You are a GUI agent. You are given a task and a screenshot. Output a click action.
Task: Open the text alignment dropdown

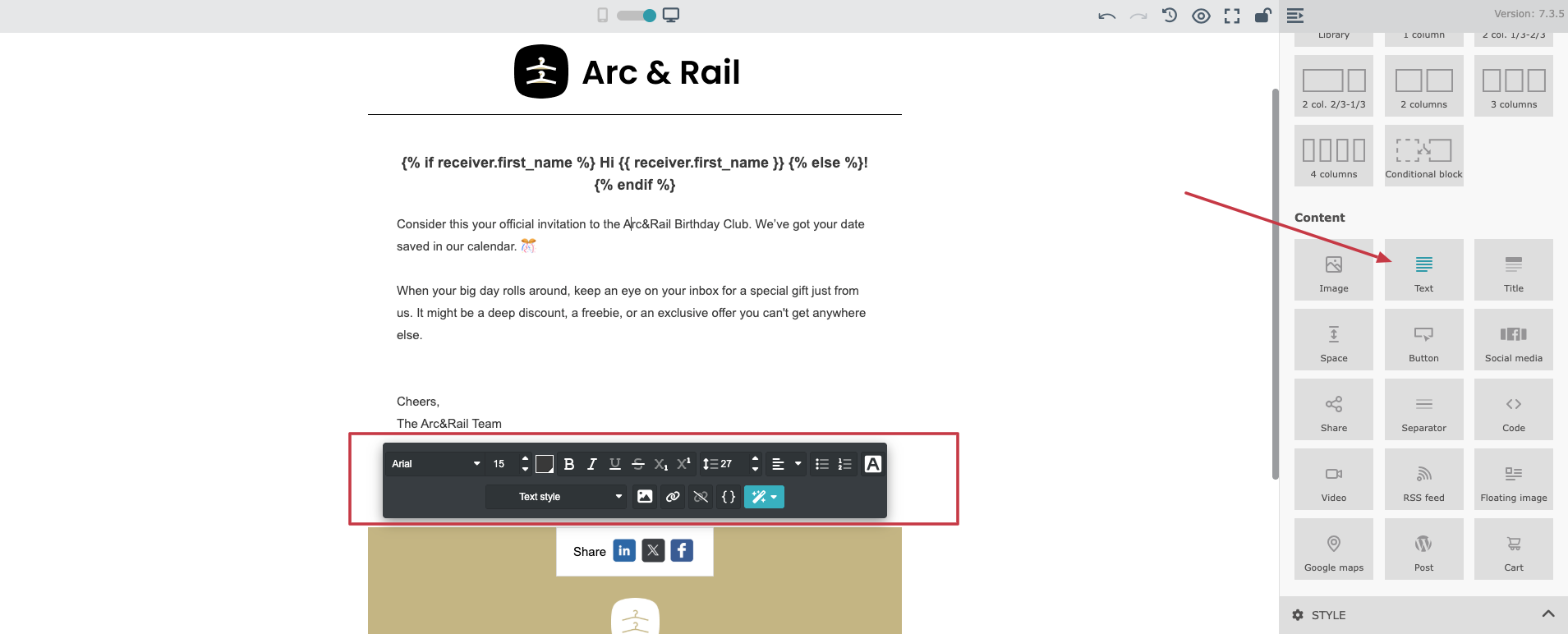(x=786, y=464)
